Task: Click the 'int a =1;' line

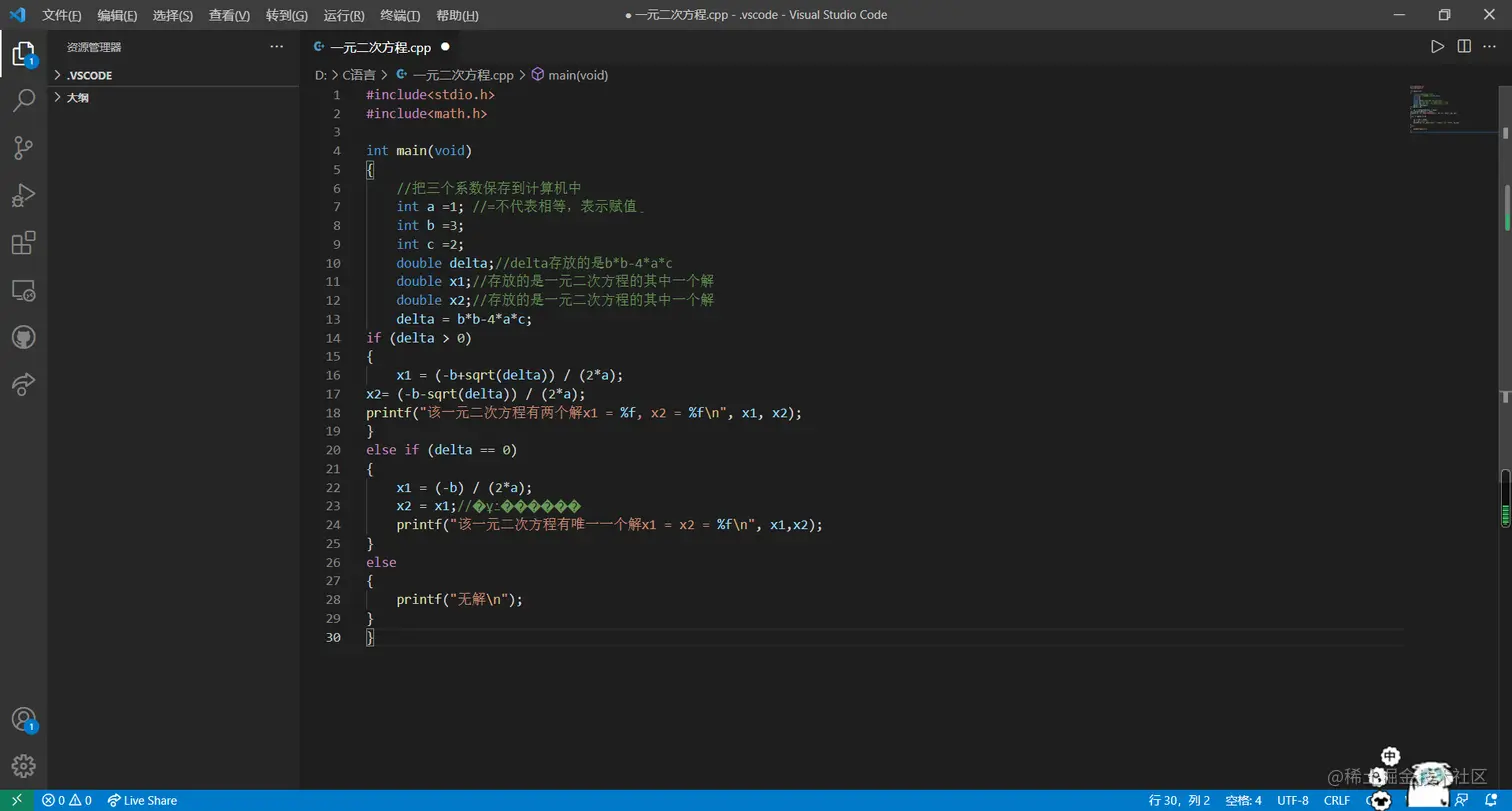Action: 430,207
